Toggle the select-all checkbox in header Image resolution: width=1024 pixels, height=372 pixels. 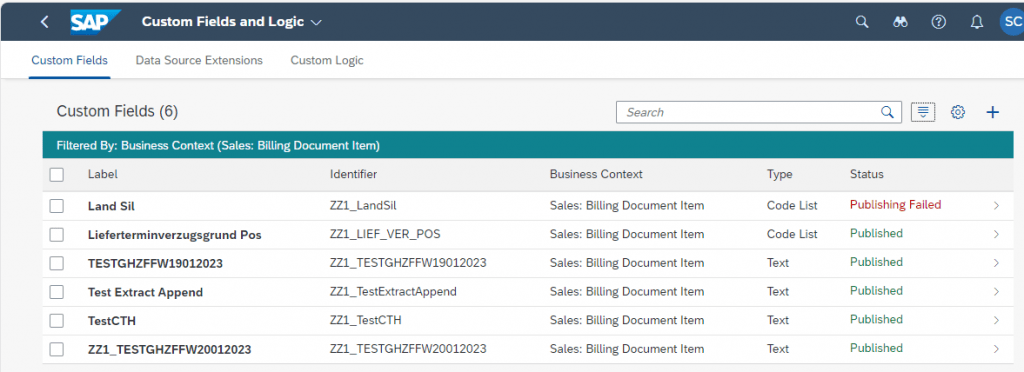(57, 174)
